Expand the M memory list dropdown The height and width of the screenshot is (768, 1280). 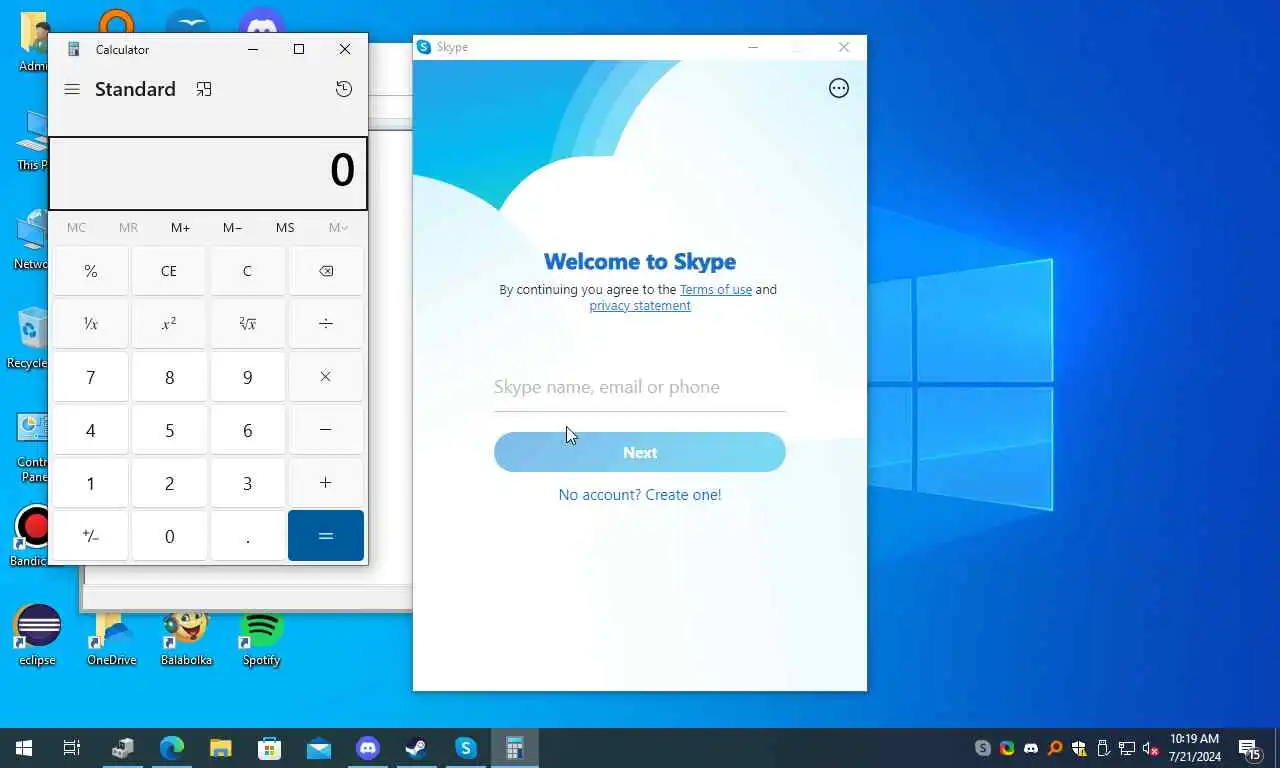(x=338, y=228)
